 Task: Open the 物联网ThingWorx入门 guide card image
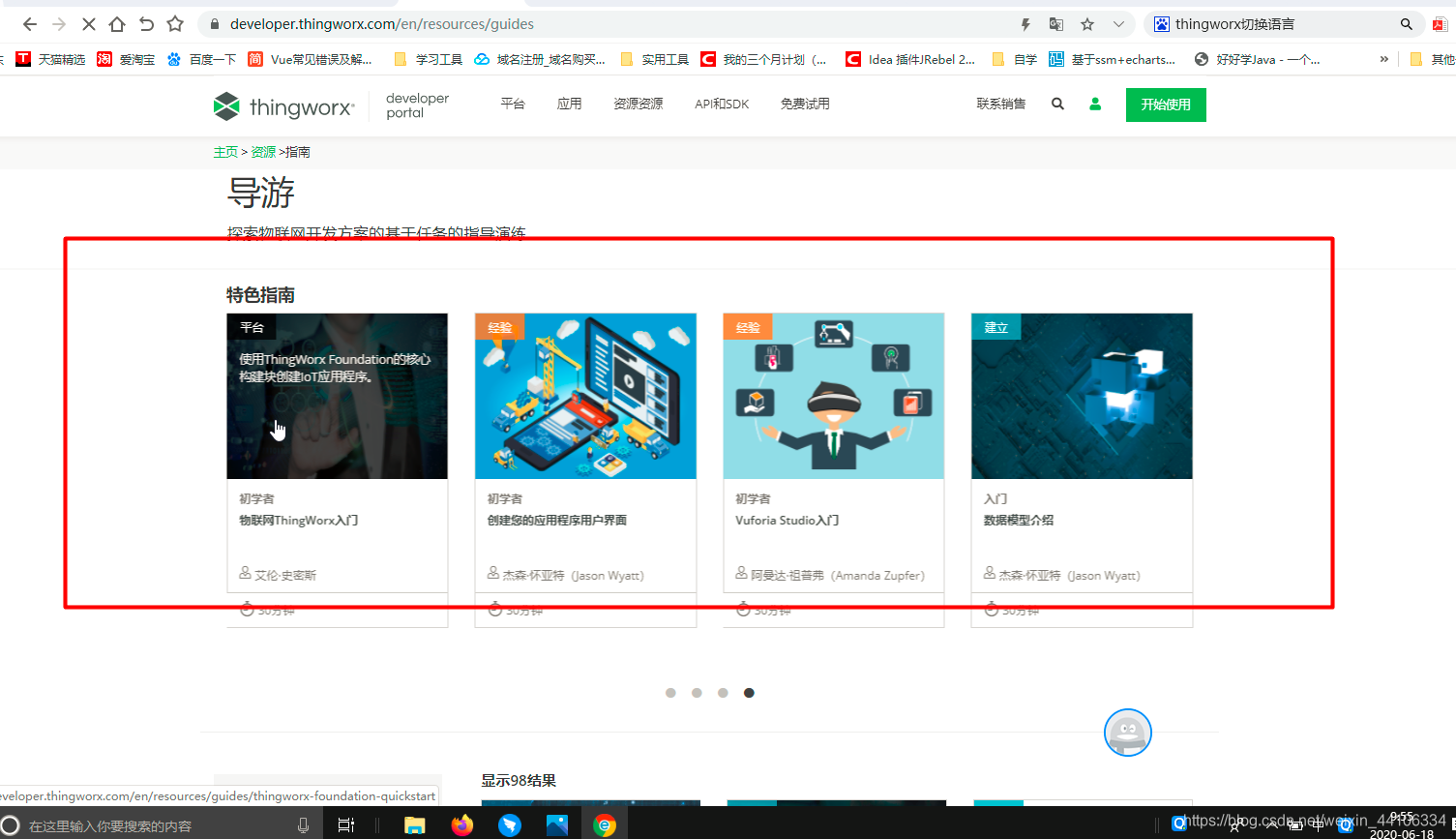click(x=337, y=396)
